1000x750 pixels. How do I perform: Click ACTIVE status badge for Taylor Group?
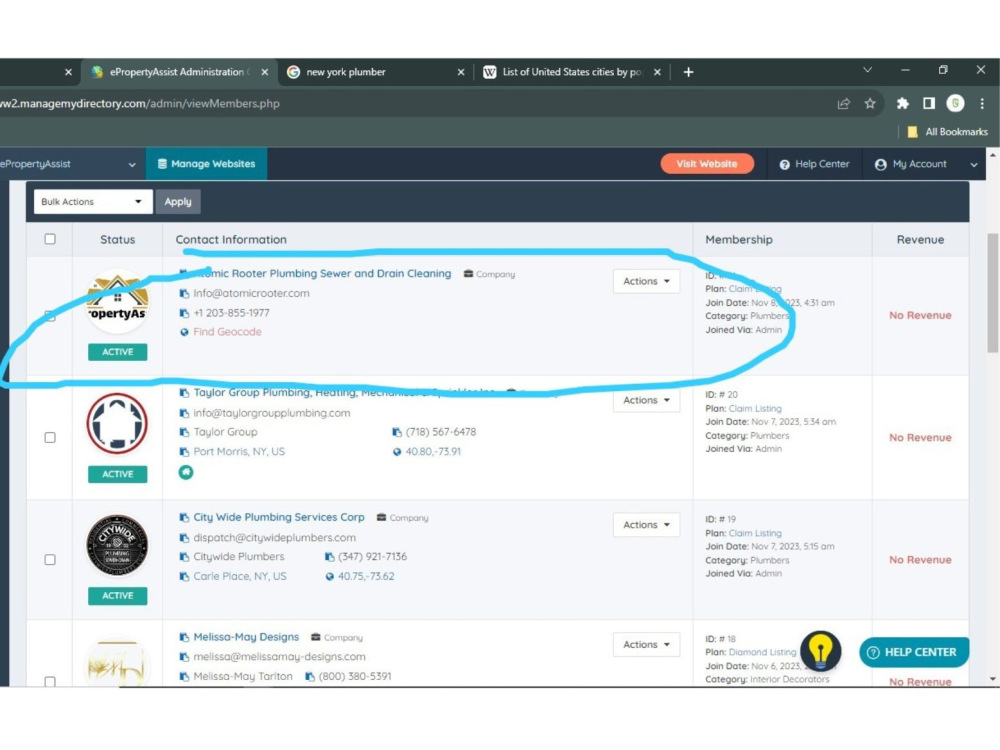click(117, 474)
